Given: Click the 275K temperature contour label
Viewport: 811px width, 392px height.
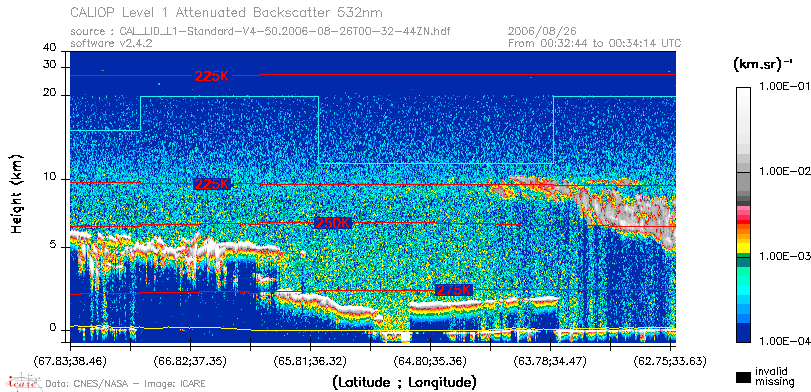Looking at the screenshot, I should pos(454,290).
